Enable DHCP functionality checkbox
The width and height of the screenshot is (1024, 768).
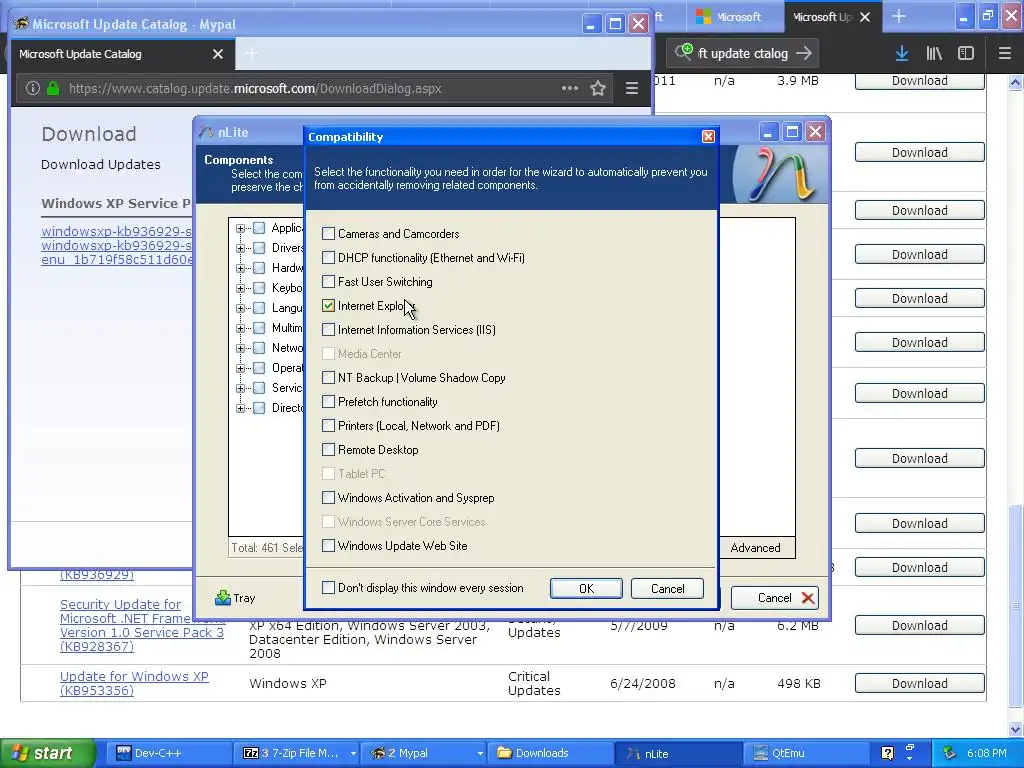[328, 257]
